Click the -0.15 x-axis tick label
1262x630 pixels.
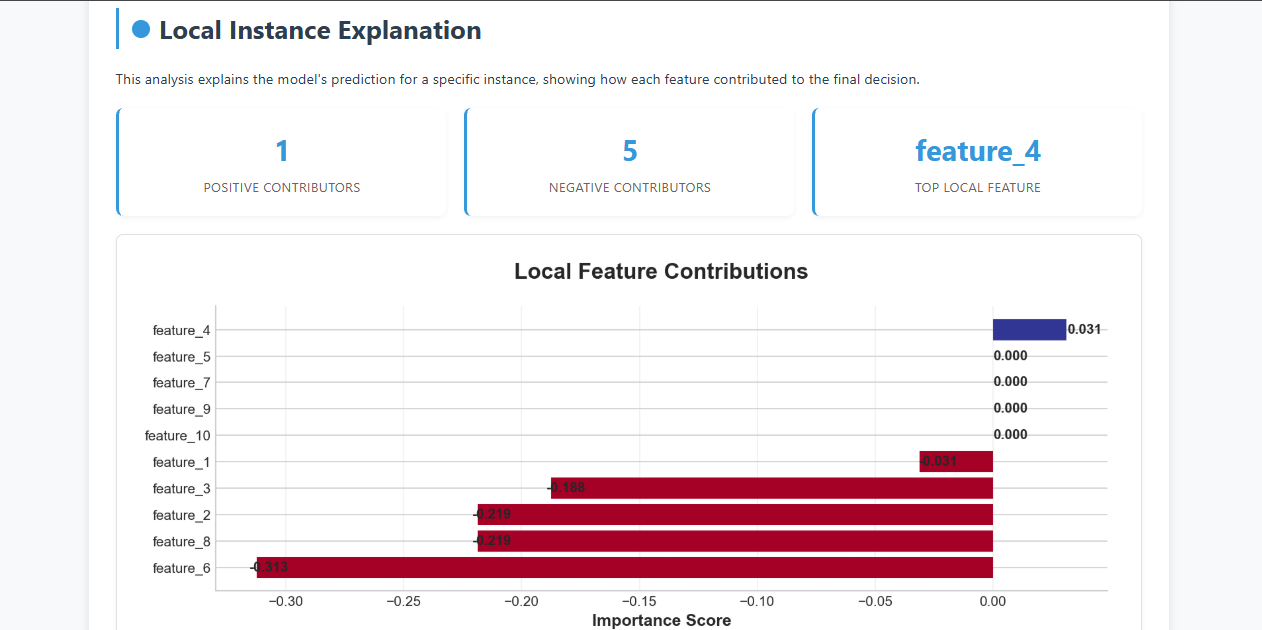tap(639, 602)
